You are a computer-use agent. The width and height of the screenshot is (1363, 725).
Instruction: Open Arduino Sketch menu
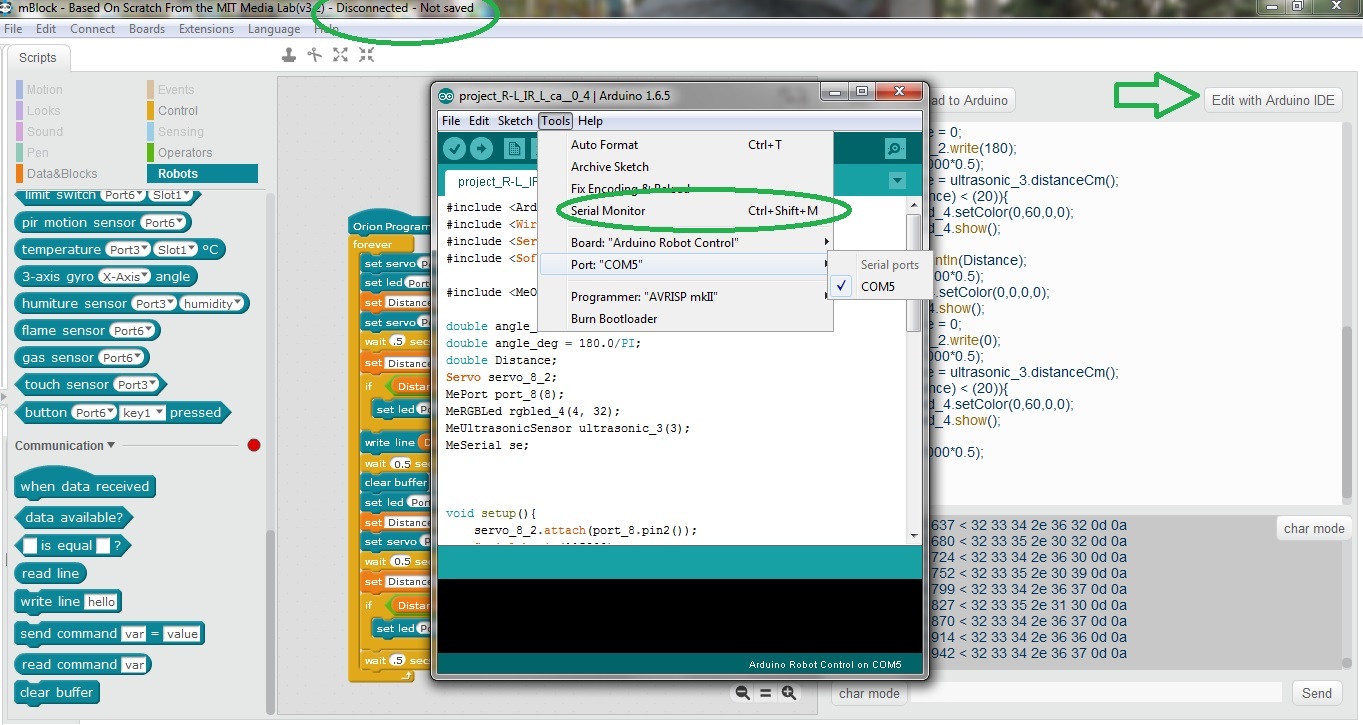pyautogui.click(x=515, y=121)
